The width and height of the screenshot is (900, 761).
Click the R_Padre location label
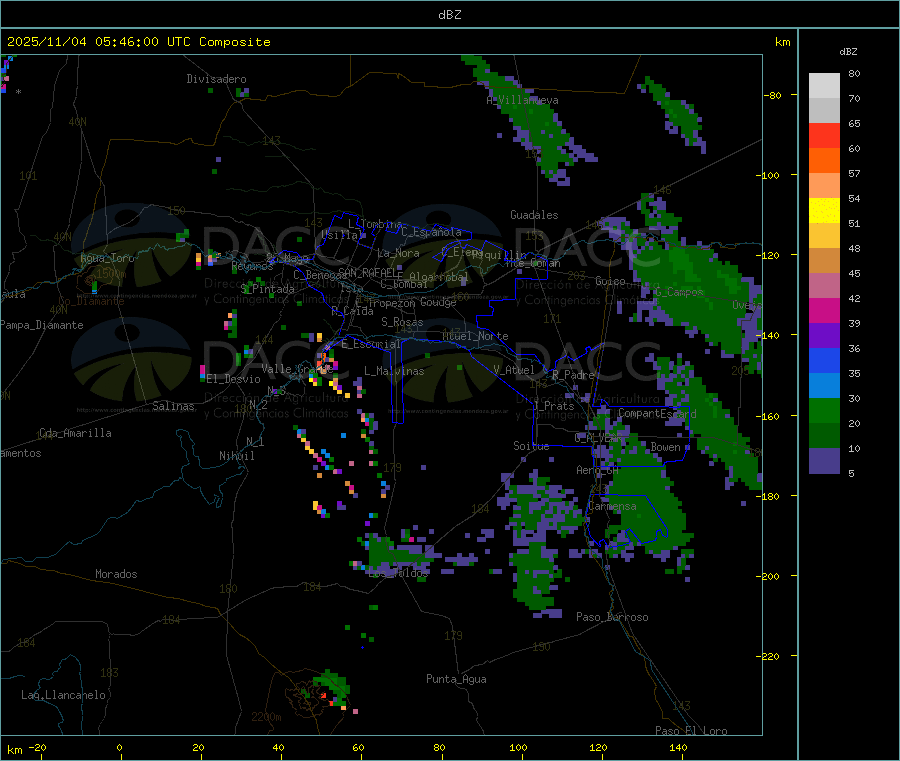pyautogui.click(x=573, y=375)
